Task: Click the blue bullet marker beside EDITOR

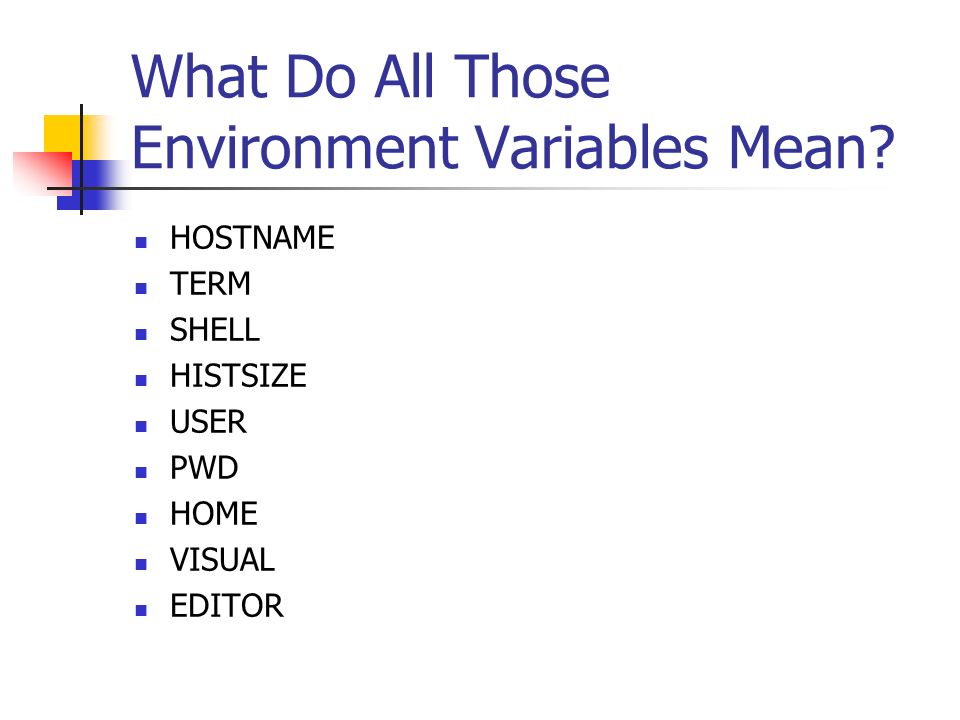Action: [x=141, y=610]
